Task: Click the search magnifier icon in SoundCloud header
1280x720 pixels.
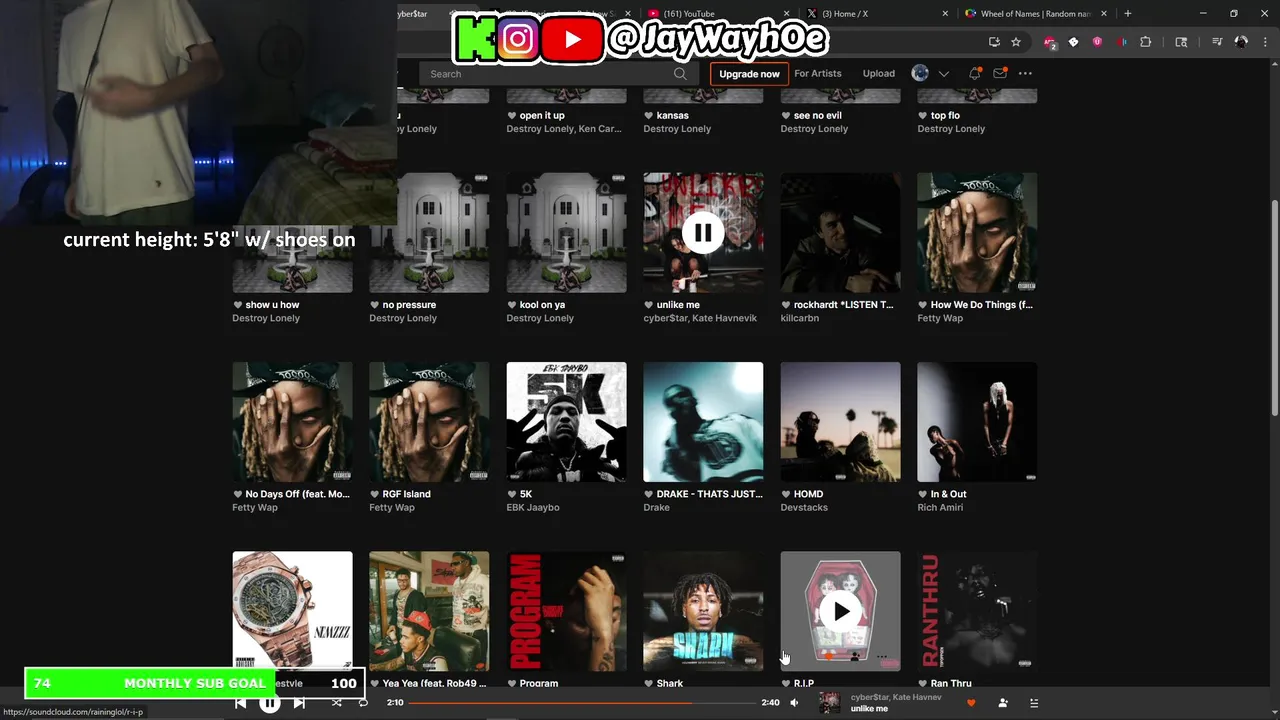Action: [680, 73]
